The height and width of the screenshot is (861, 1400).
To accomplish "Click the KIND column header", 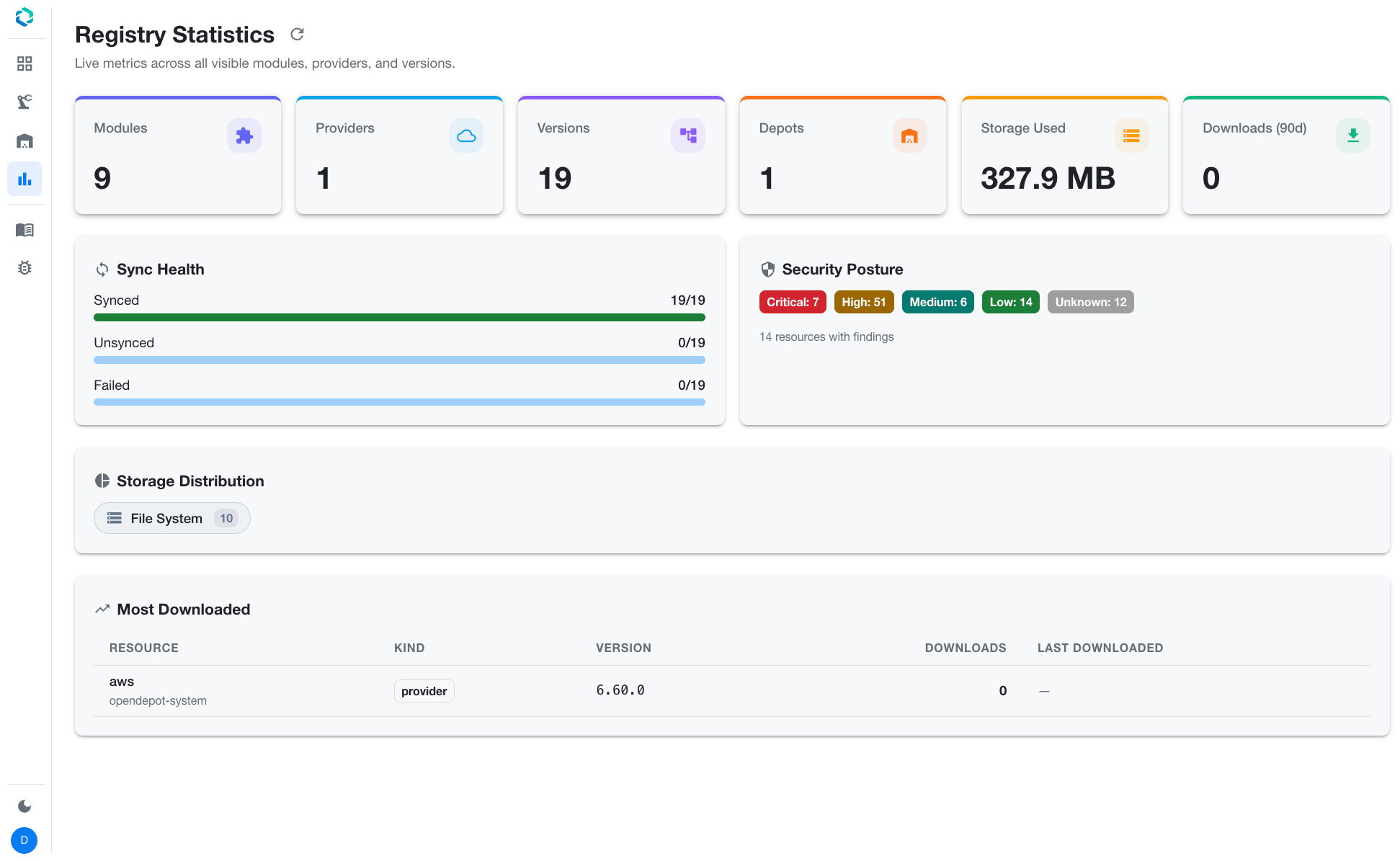I will point(409,648).
